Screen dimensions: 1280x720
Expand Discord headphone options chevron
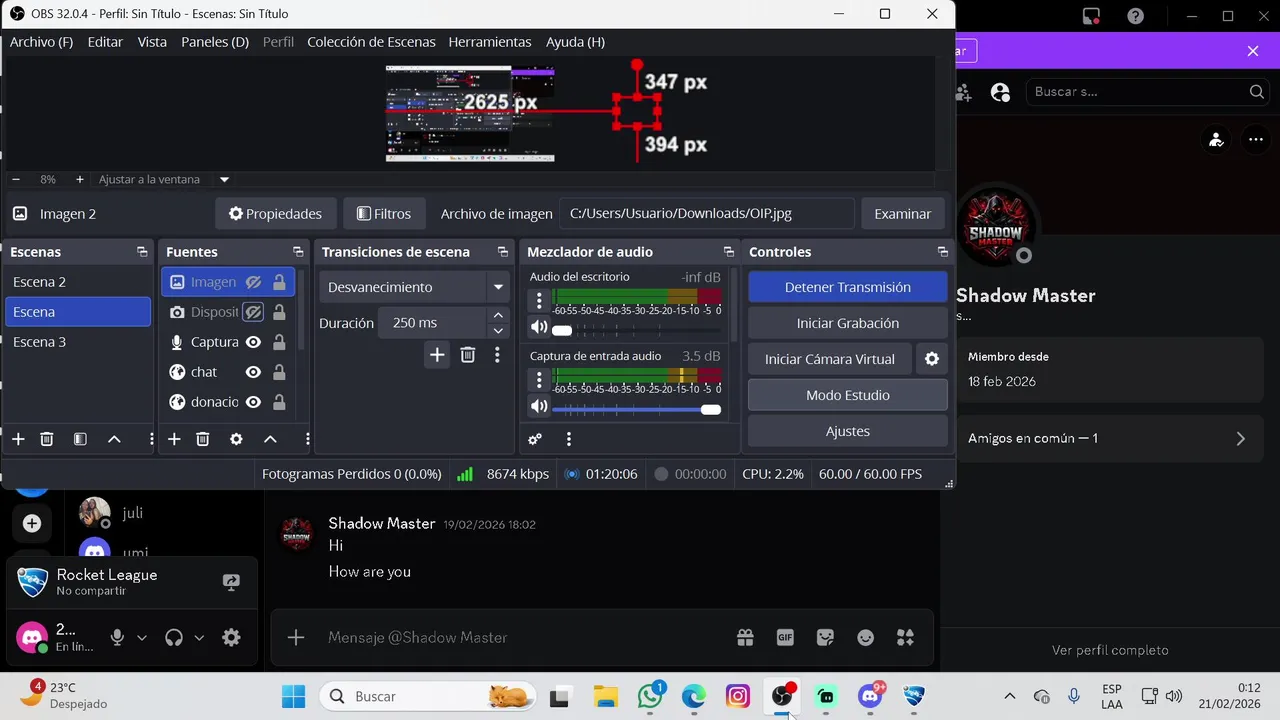(199, 637)
